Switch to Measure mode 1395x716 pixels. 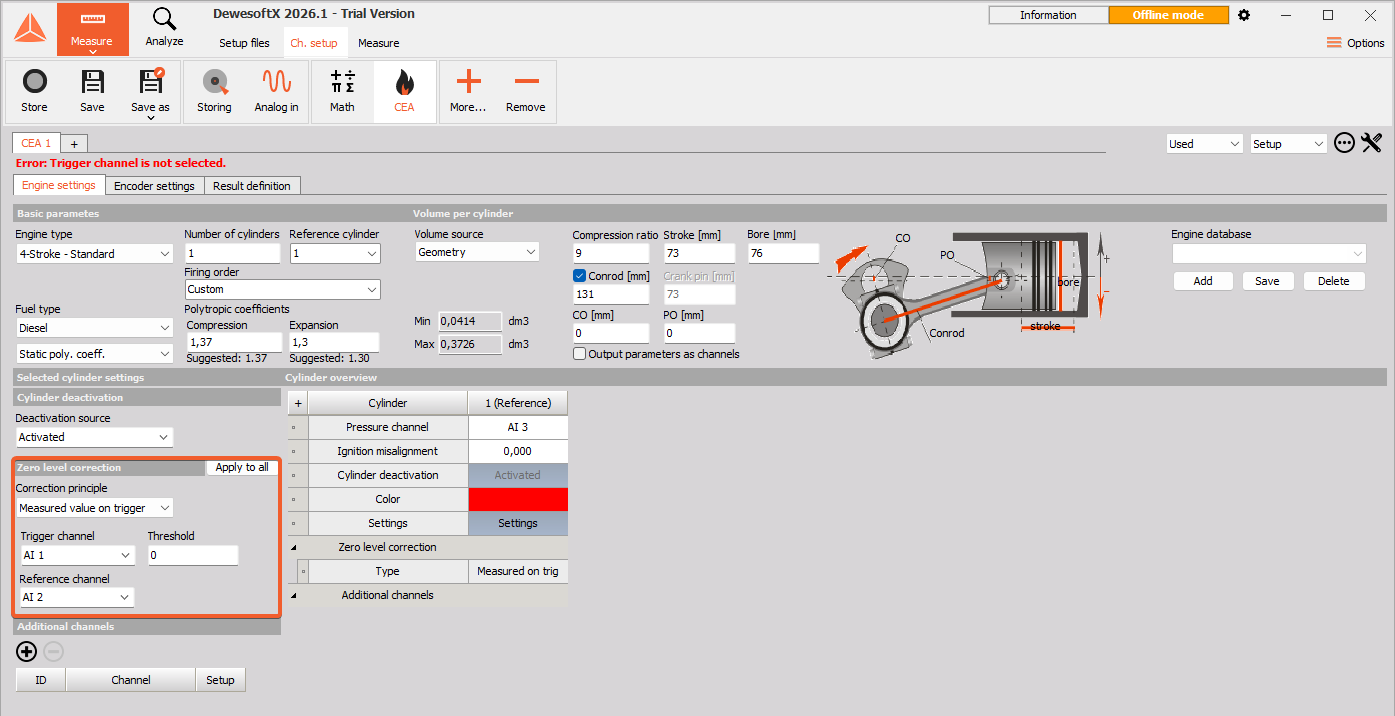coord(92,29)
